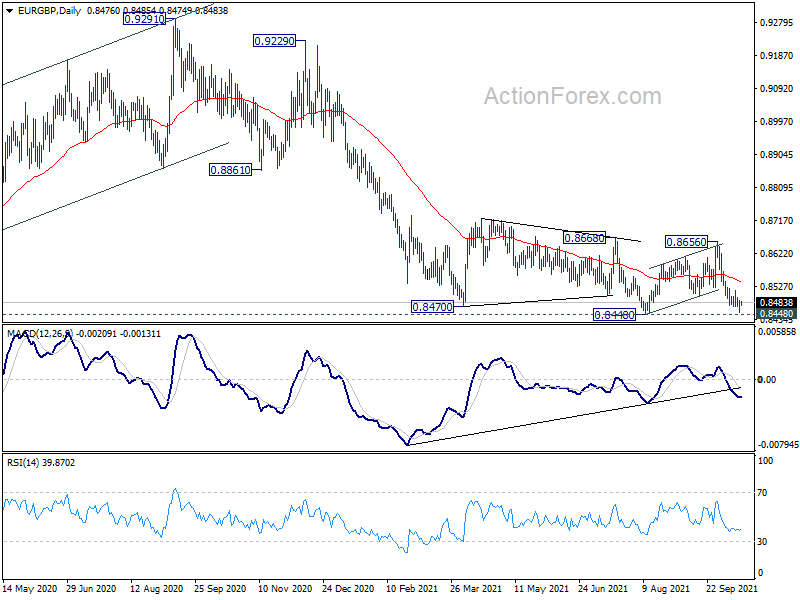Click the 29 Jun 2020 date label
800x600 pixels.
[x=91, y=588]
